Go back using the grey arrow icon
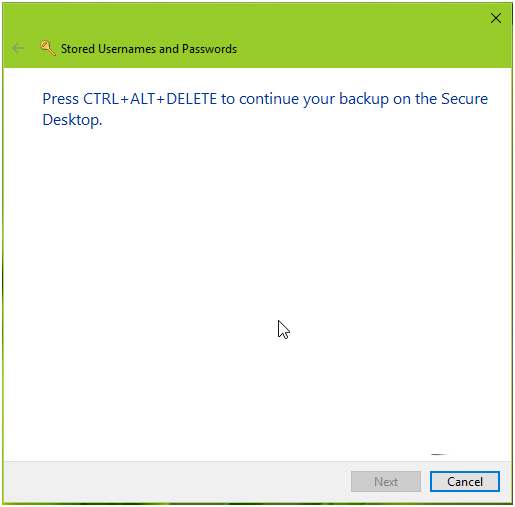The image size is (515, 507). 18,48
